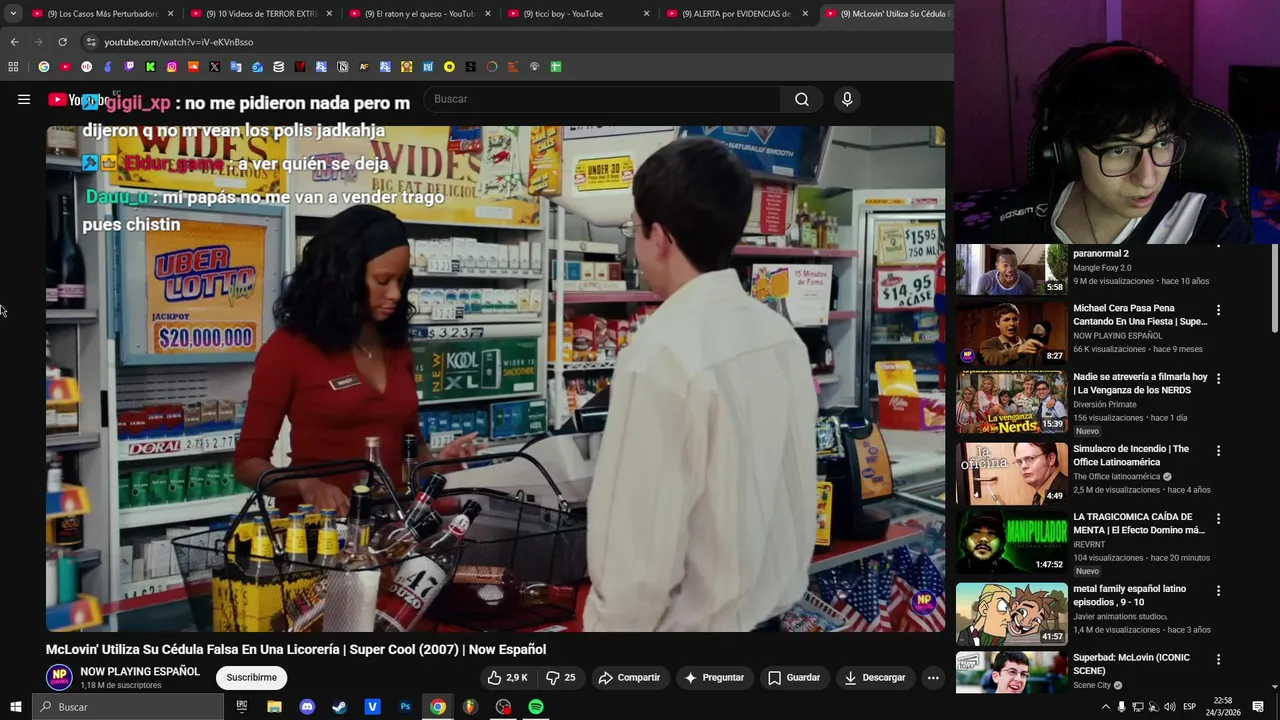Open metal family español latino video

point(1012,613)
